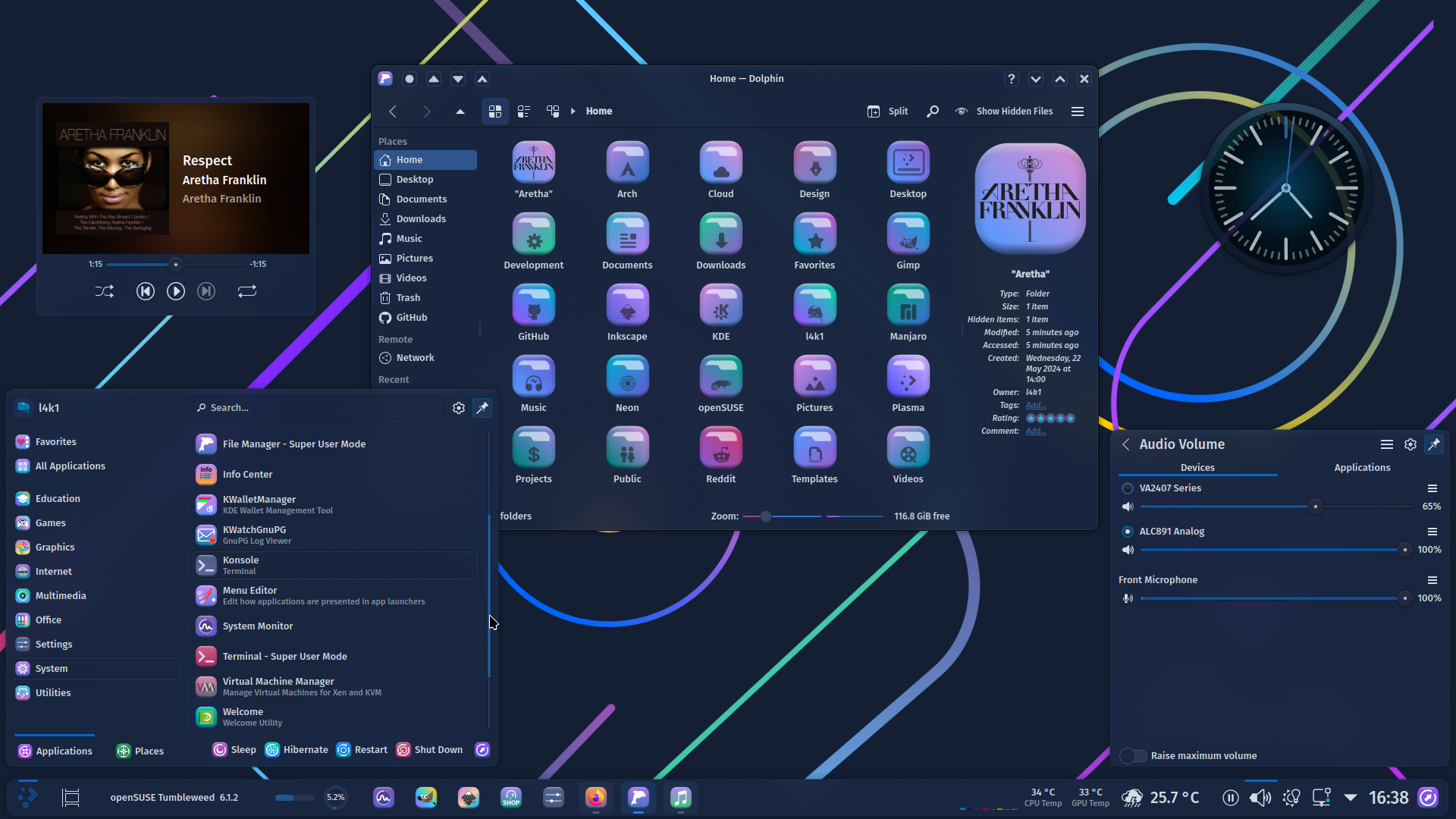This screenshot has width=1456, height=819.
Task: Open Audio Volume hamburger menu
Action: tap(1387, 445)
